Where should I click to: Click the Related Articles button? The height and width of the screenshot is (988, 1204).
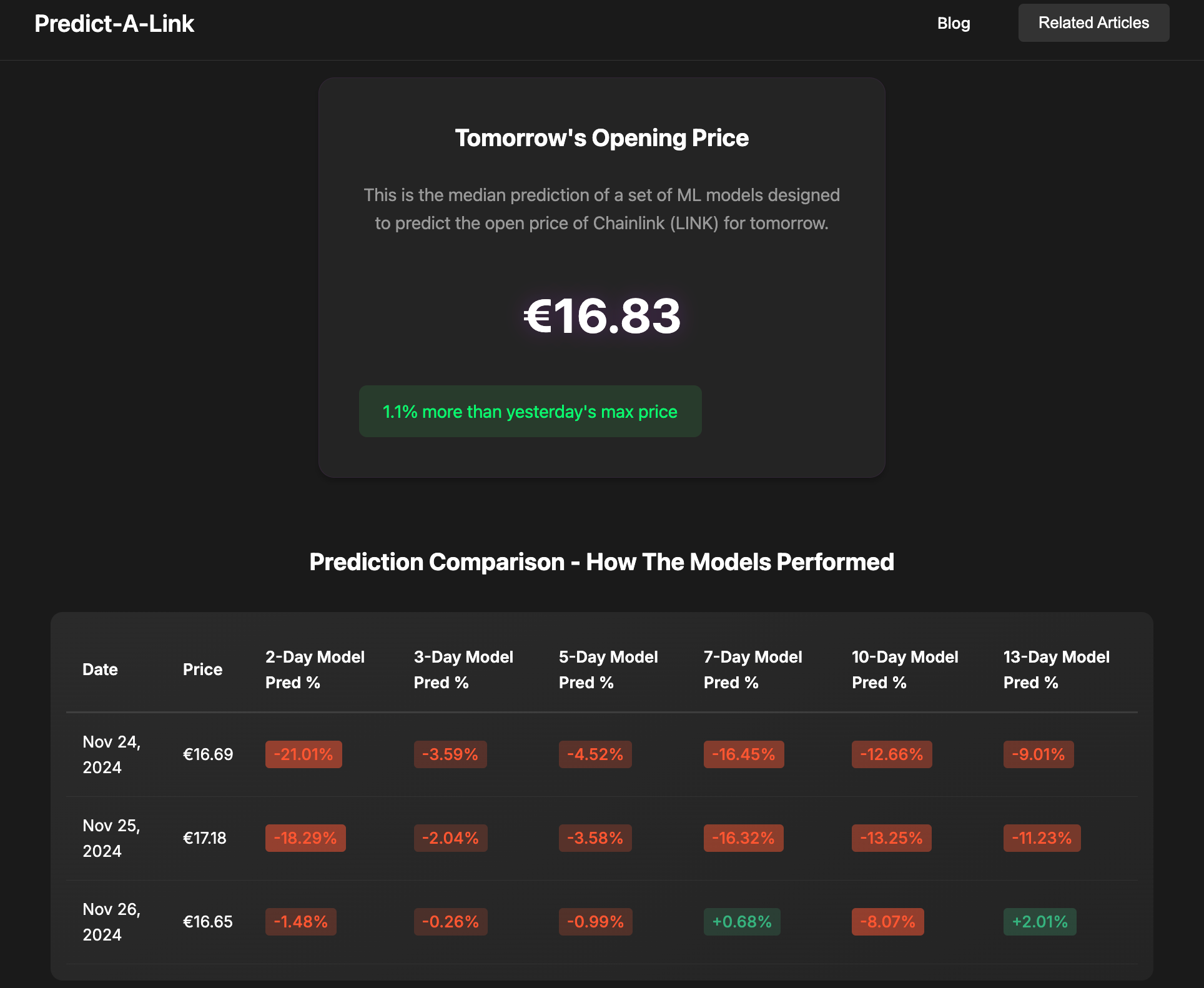tap(1093, 23)
